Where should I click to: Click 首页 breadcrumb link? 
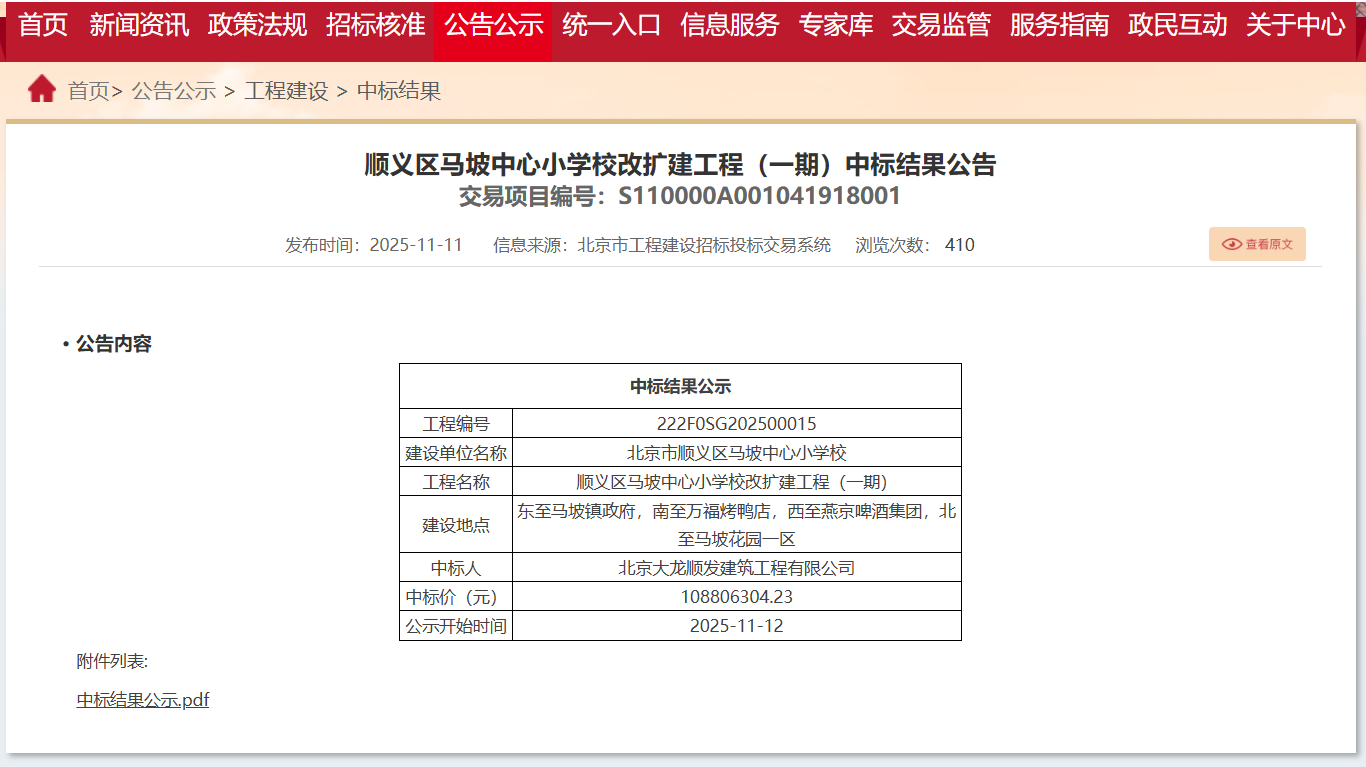(88, 91)
